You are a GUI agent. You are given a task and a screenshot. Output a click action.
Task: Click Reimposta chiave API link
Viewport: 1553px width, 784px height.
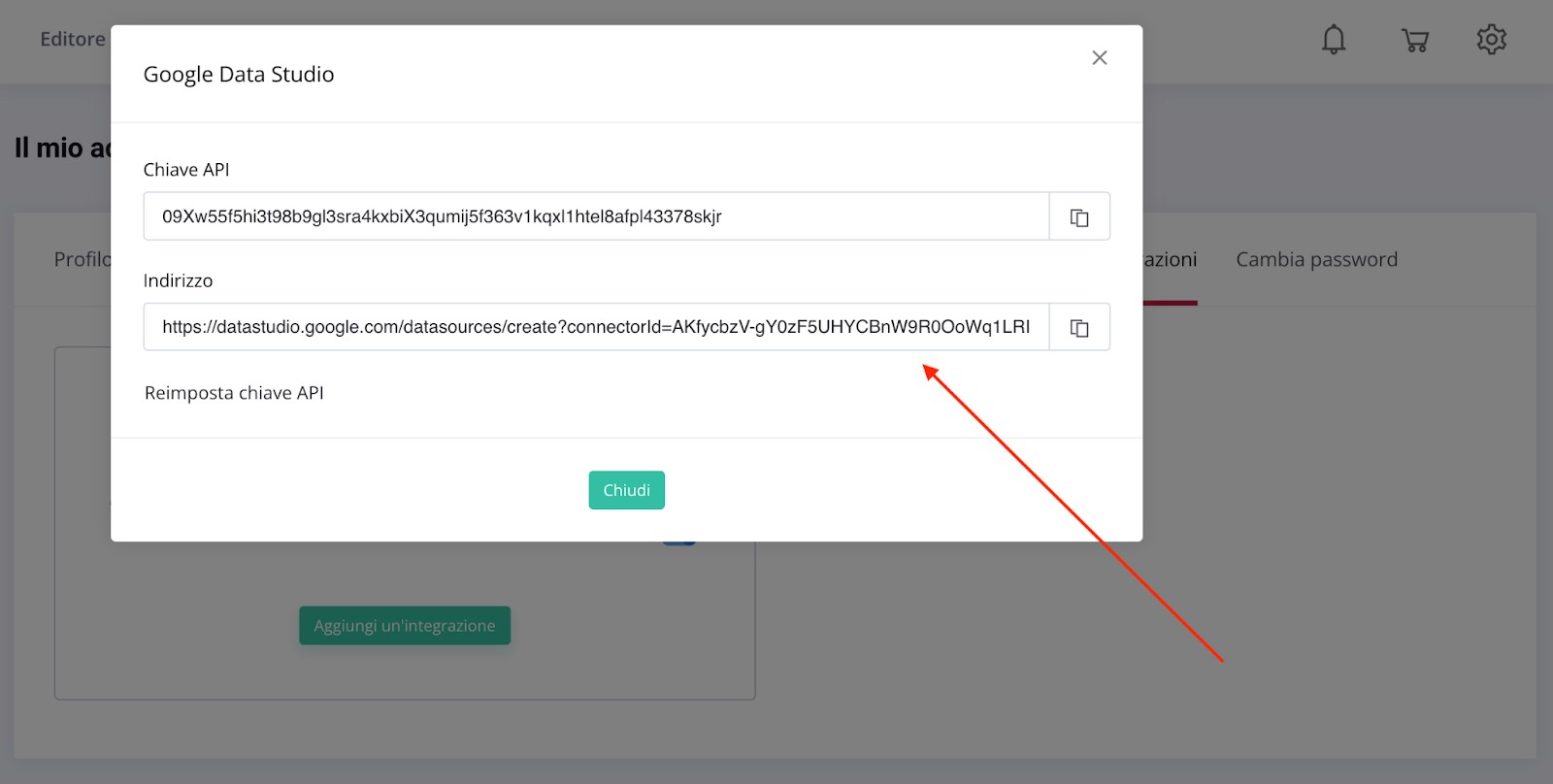234,393
